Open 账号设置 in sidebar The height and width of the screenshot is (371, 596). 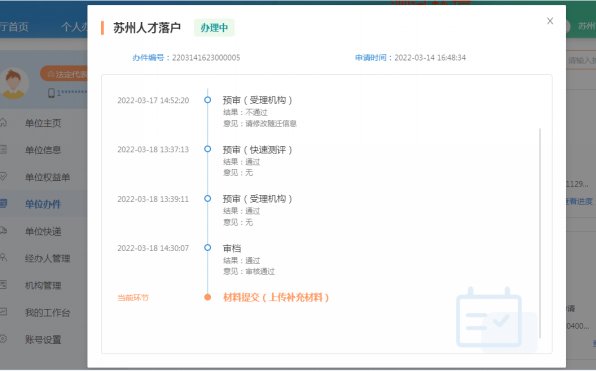[x=43, y=339]
